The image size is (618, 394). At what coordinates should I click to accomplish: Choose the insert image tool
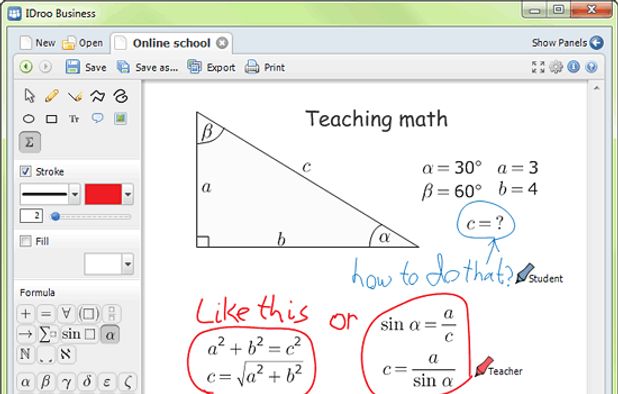(120, 118)
